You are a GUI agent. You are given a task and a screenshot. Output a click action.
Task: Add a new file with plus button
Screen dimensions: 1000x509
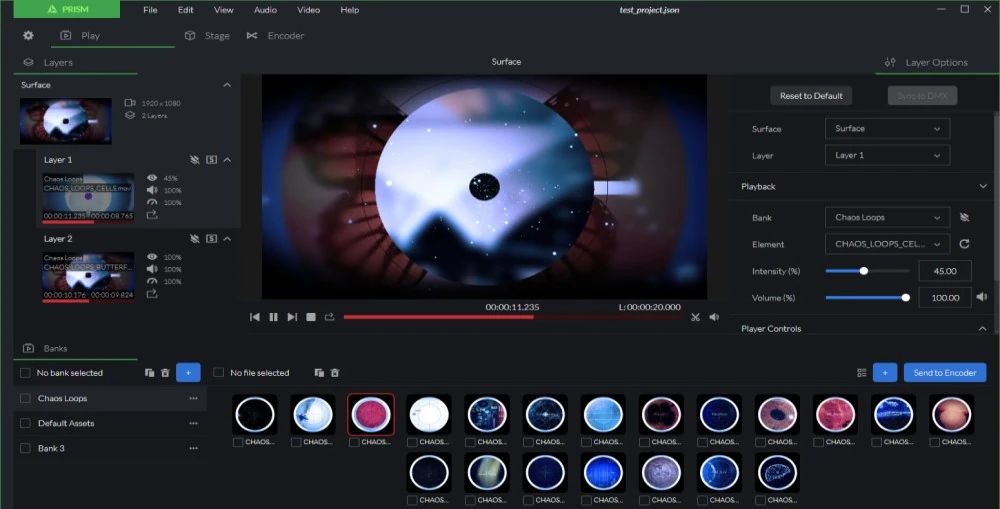point(885,373)
